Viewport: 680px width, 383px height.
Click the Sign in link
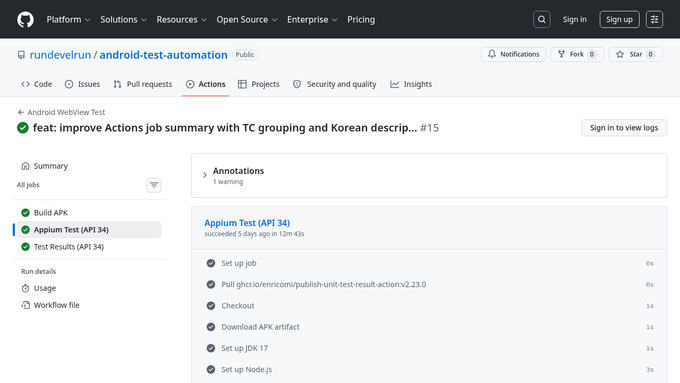575,20
